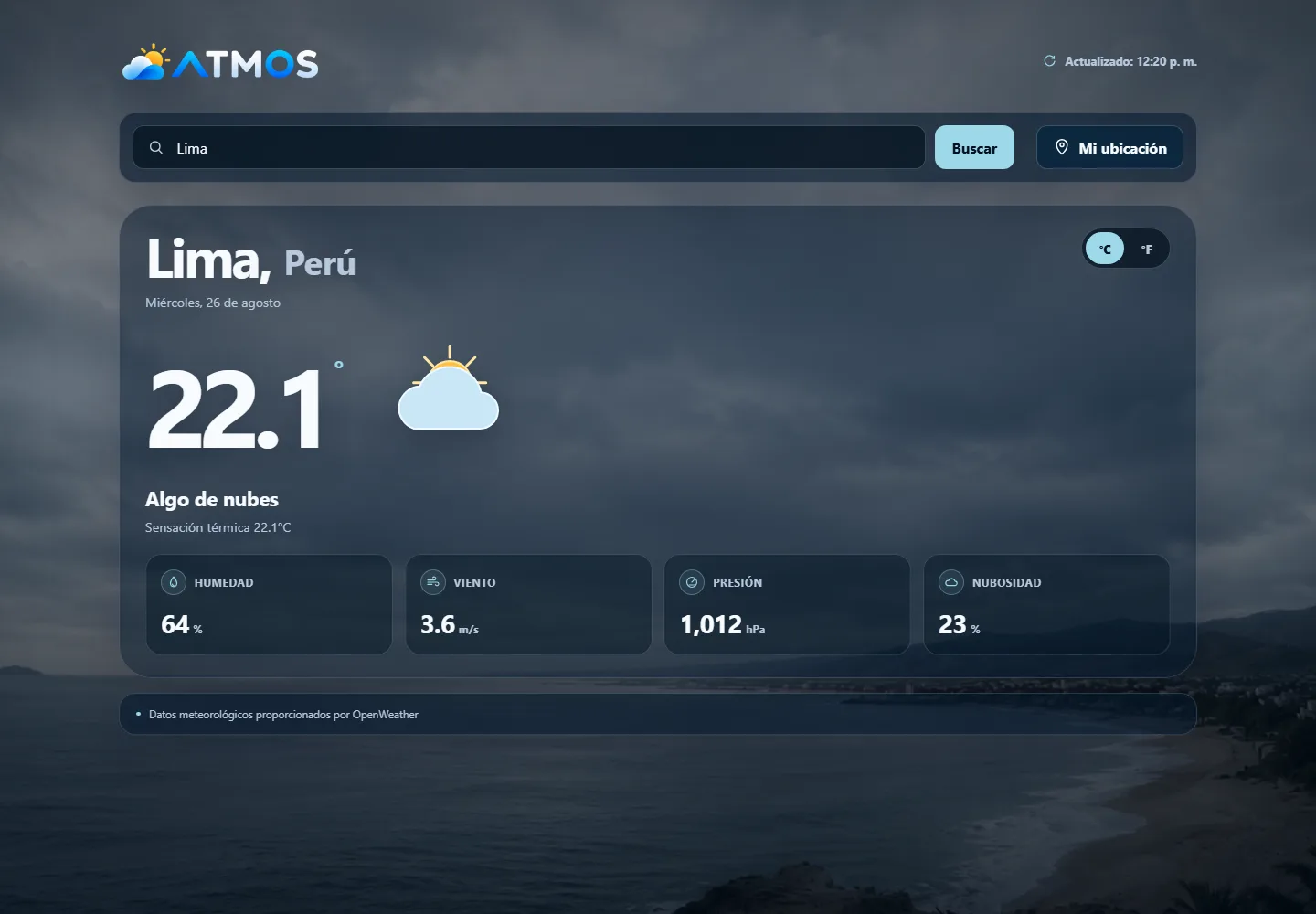The width and height of the screenshot is (1316, 914).
Task: Click the HUMEDAD card label
Action: click(224, 582)
